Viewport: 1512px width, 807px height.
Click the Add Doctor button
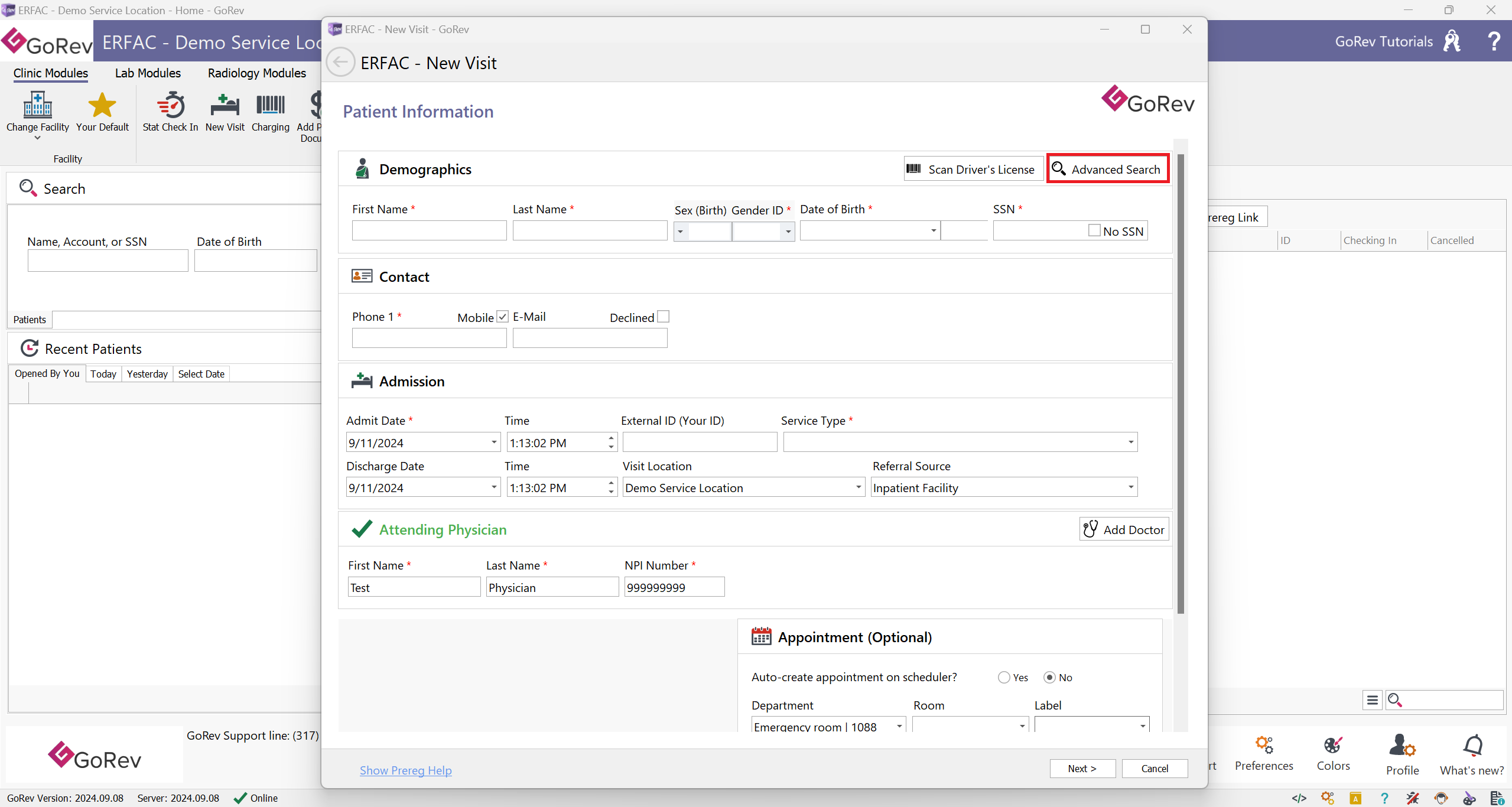click(x=1124, y=529)
